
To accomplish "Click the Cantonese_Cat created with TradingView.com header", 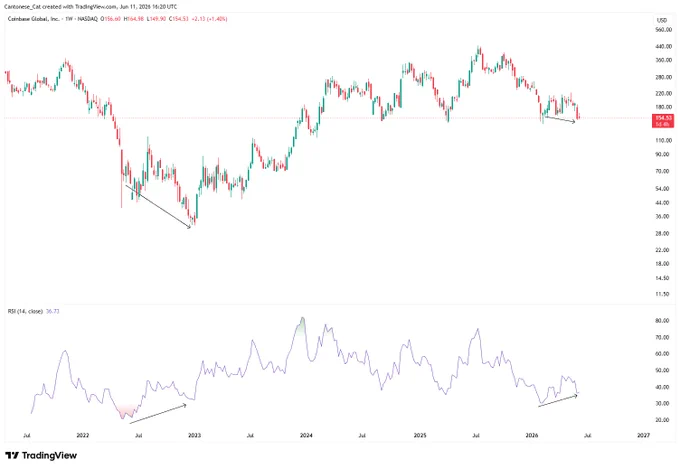I will 90,7.
